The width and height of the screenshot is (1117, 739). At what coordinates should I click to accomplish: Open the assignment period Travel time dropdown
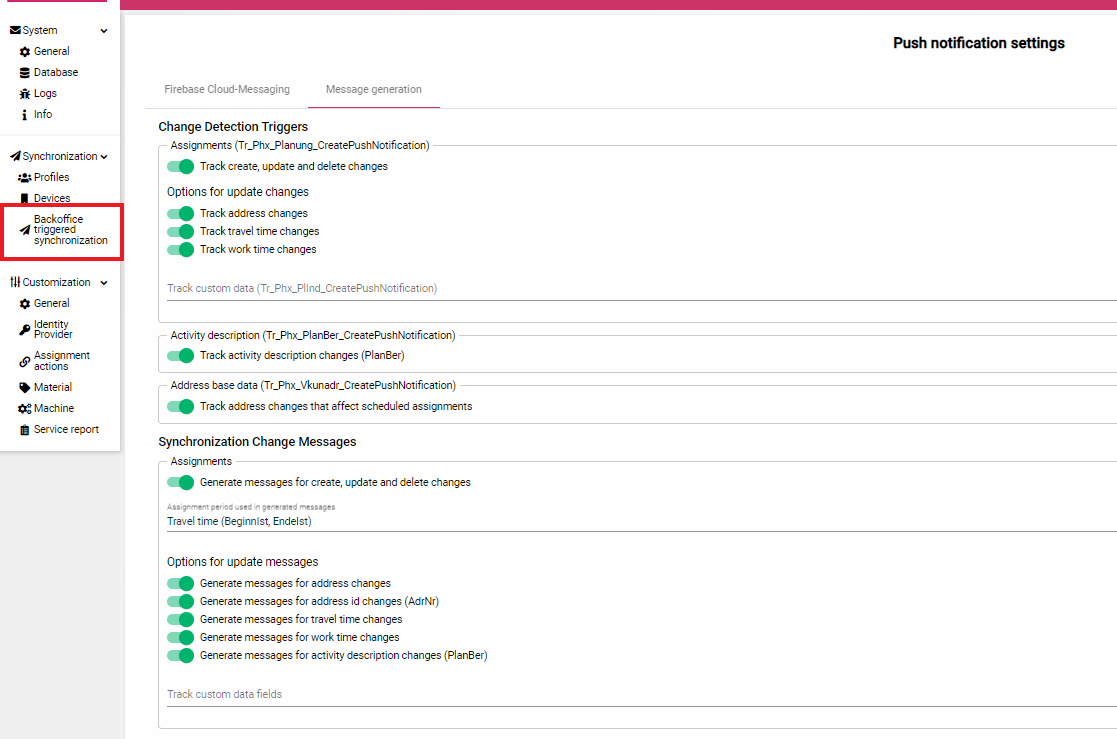[640, 521]
